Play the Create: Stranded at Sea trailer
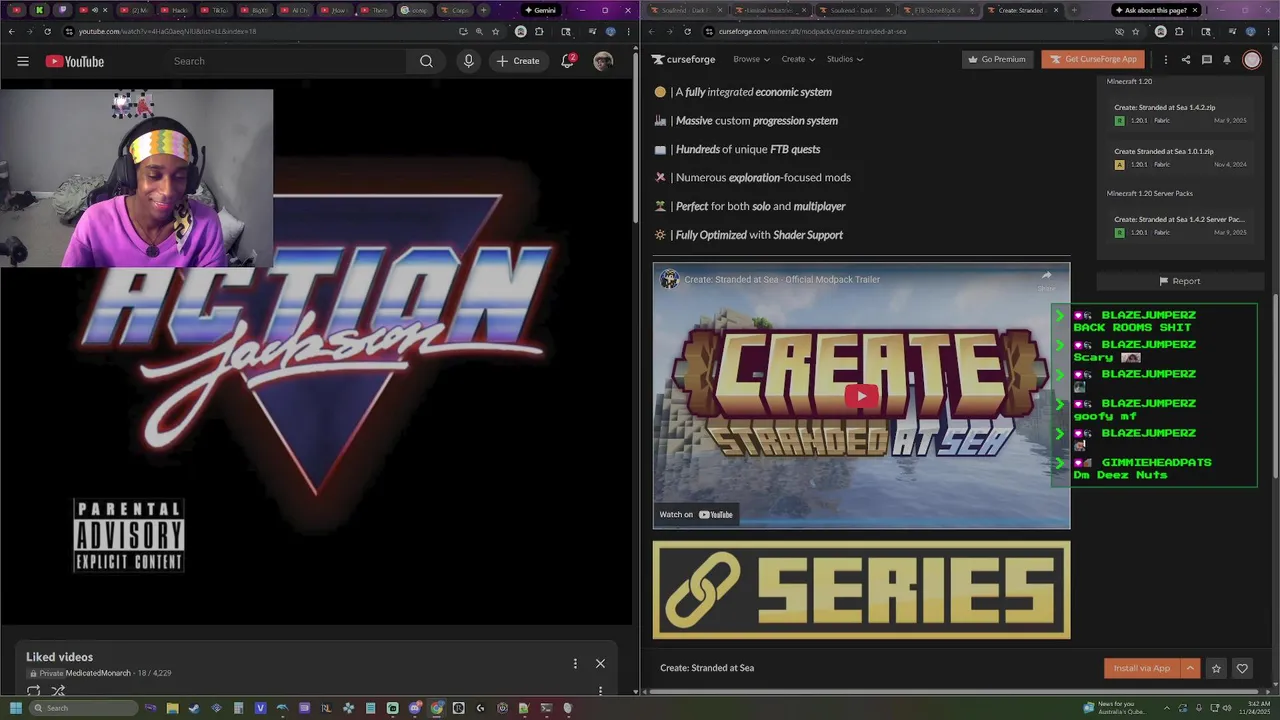 click(x=861, y=396)
